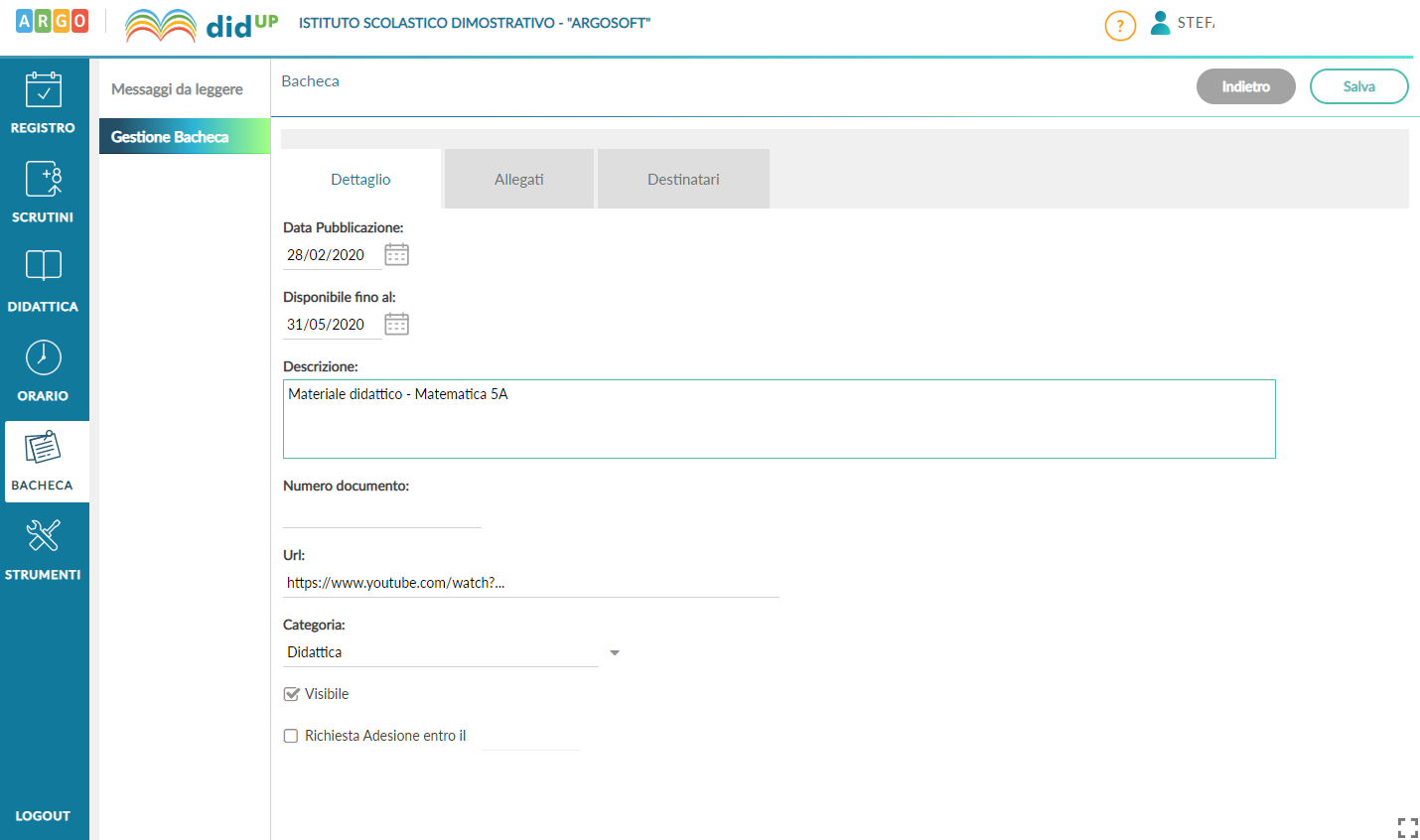The height and width of the screenshot is (840, 1420).
Task: Click into the Descrizione text area
Action: (780, 419)
